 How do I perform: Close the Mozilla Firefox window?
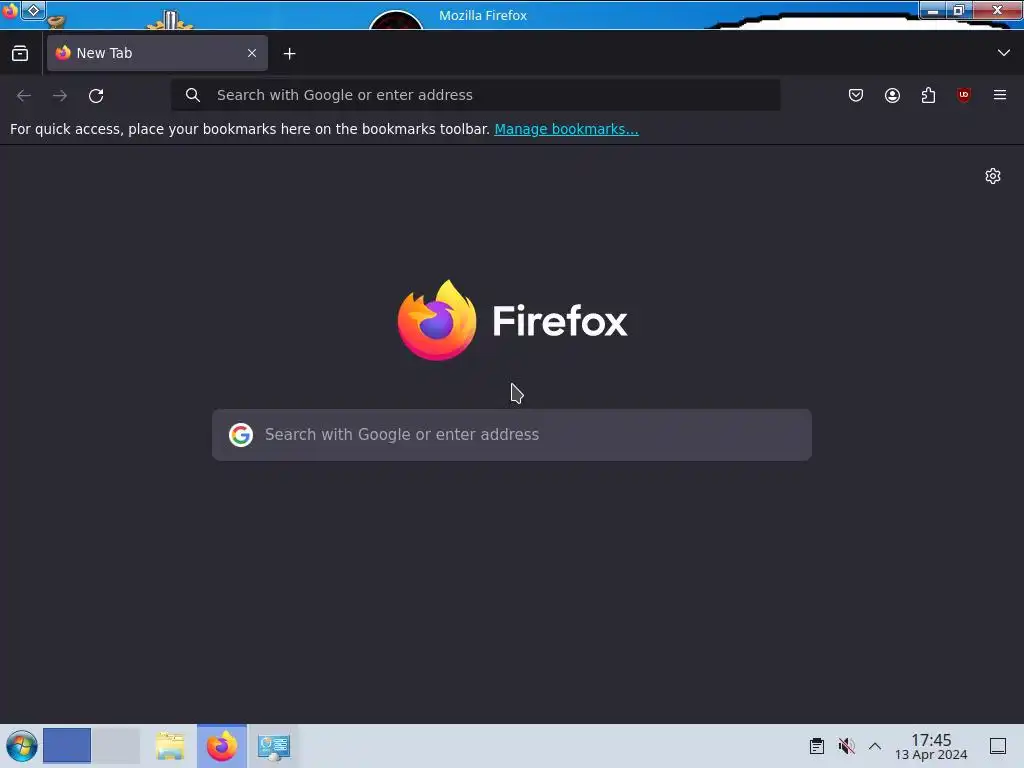click(997, 10)
